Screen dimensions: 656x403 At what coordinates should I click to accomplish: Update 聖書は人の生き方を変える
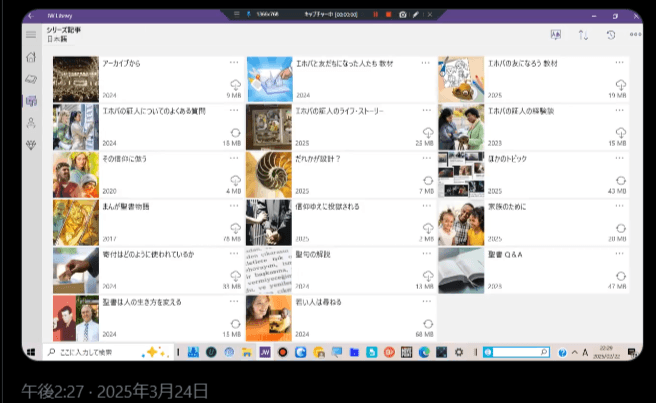click(x=236, y=324)
